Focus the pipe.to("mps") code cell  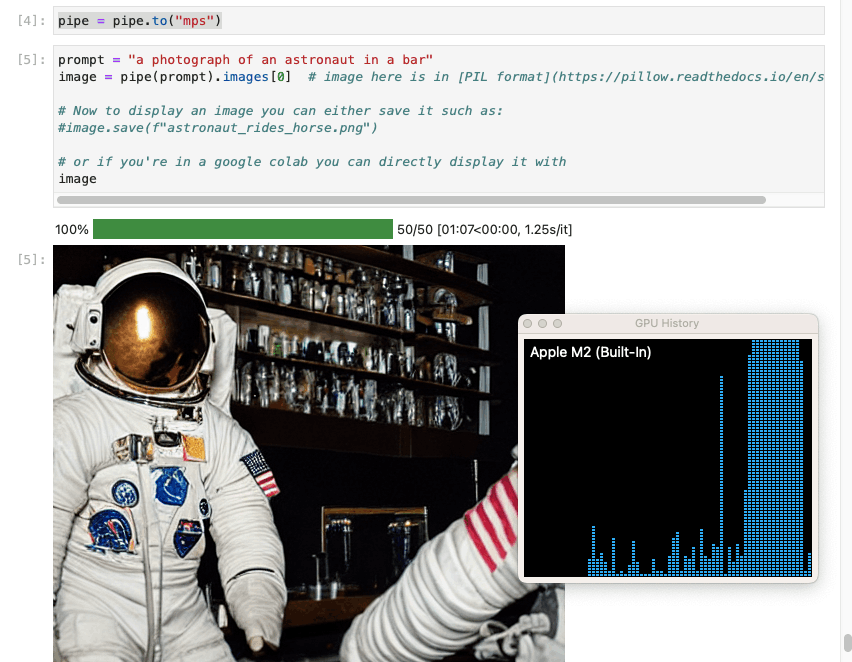pyautogui.click(x=440, y=21)
